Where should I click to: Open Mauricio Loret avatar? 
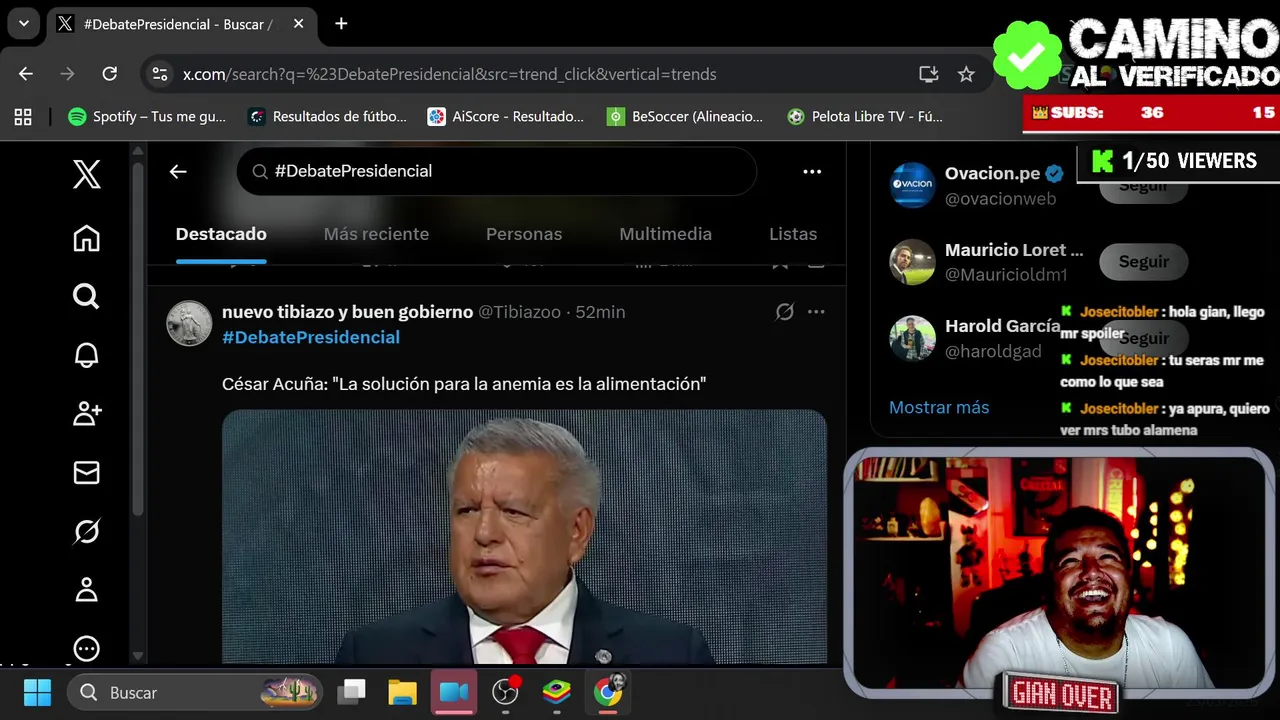click(x=912, y=262)
